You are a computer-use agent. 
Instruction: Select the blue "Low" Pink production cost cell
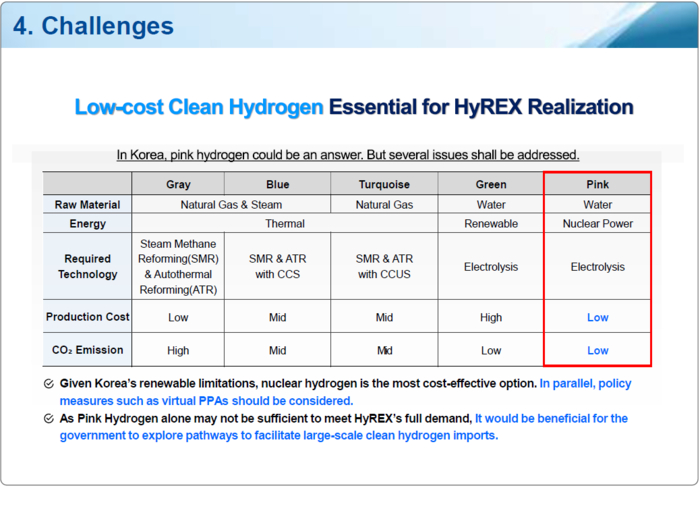pos(597,317)
